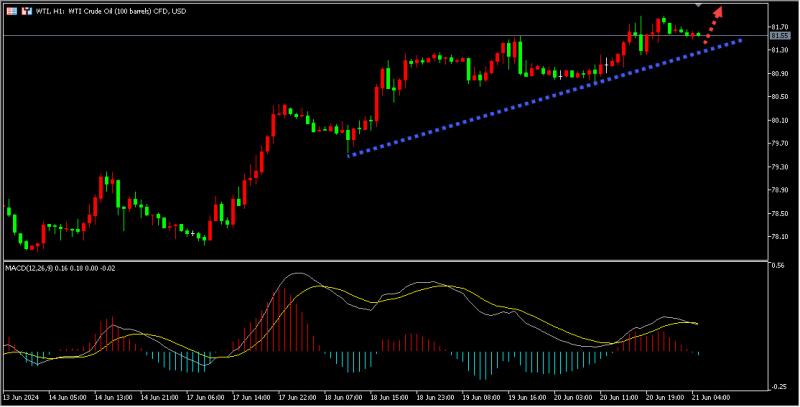Select the 19 Jun 08:00 time label

480,397
